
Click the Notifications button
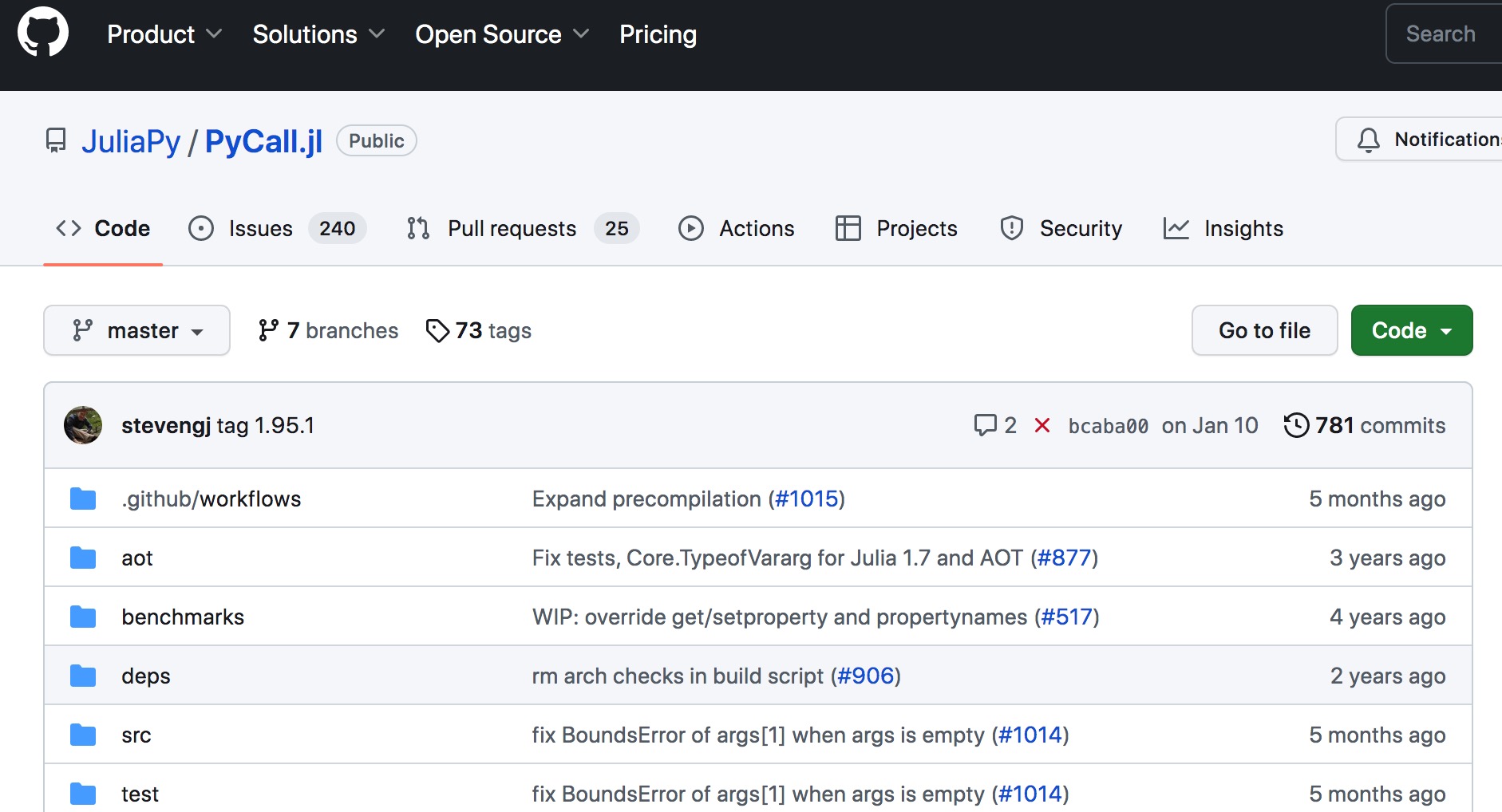1419,140
